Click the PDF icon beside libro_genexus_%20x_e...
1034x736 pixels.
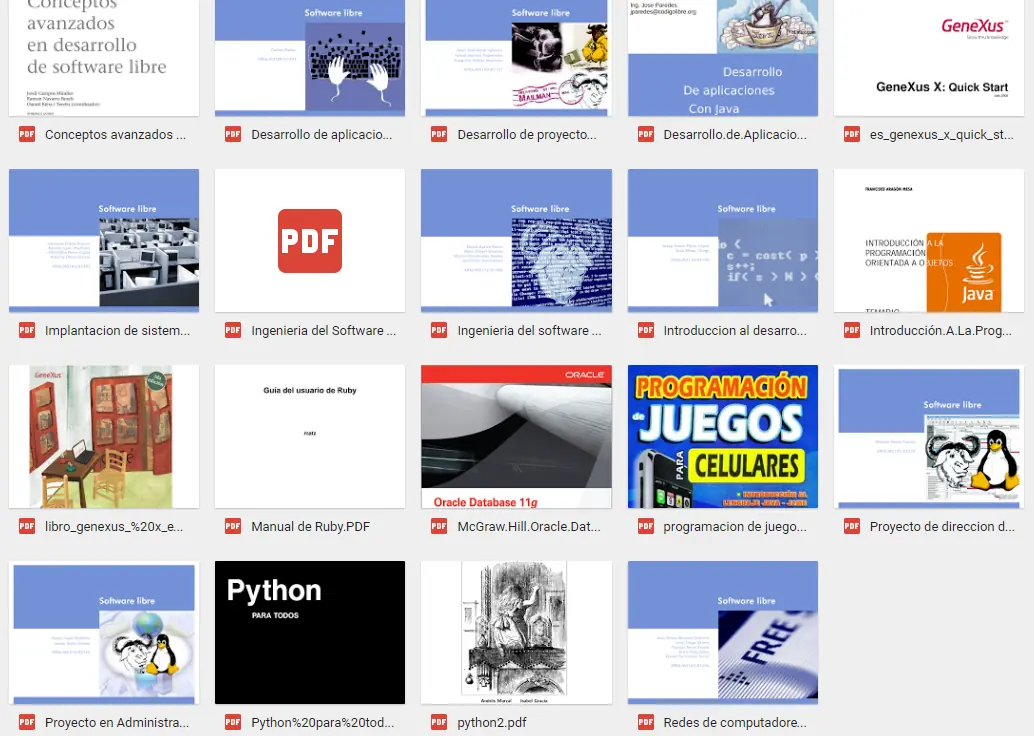click(26, 526)
